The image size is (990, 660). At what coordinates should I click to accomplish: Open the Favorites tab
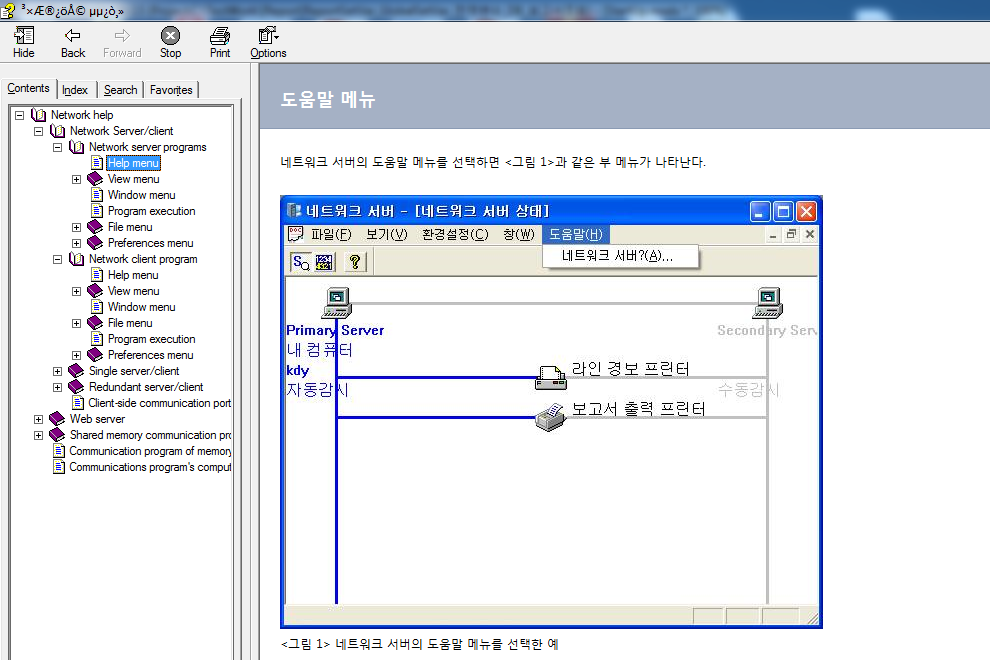tap(171, 90)
